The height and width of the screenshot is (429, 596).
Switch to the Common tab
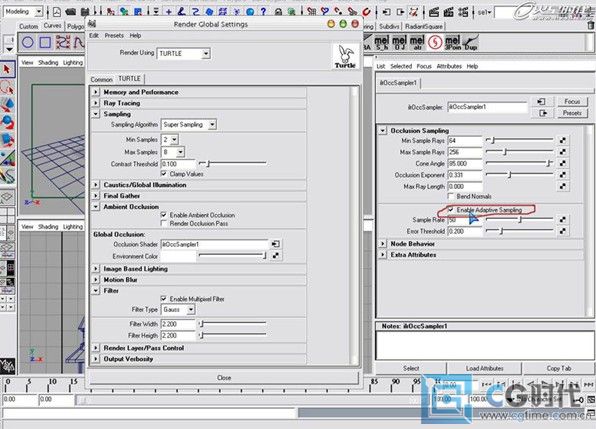pyautogui.click(x=101, y=79)
